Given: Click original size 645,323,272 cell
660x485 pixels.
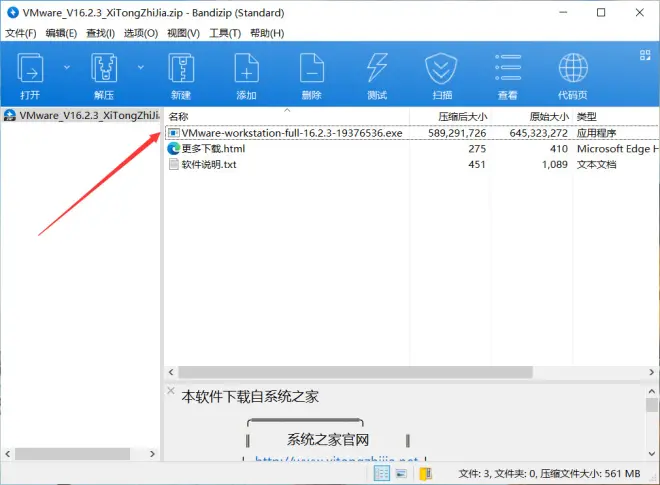Looking at the screenshot, I should (539, 133).
